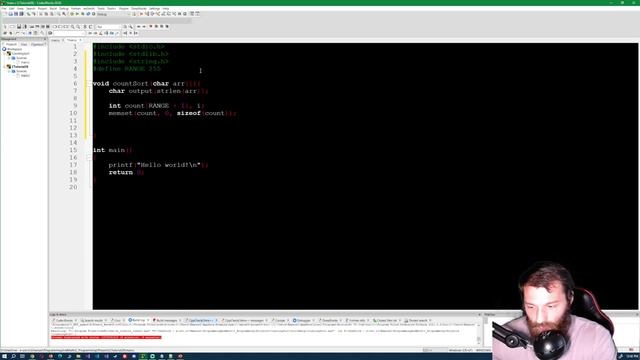Open the Fortran info log tab

pyautogui.click(x=357, y=320)
